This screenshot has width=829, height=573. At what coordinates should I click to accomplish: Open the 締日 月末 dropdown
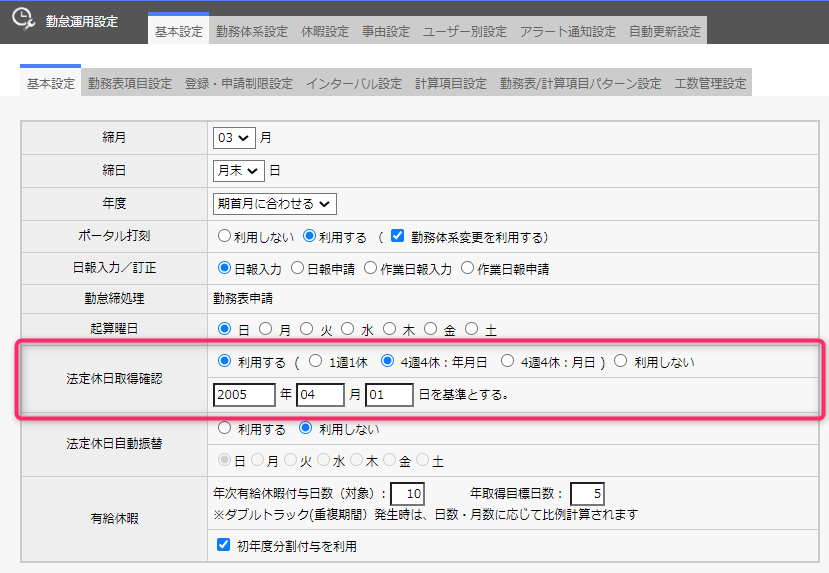239,171
